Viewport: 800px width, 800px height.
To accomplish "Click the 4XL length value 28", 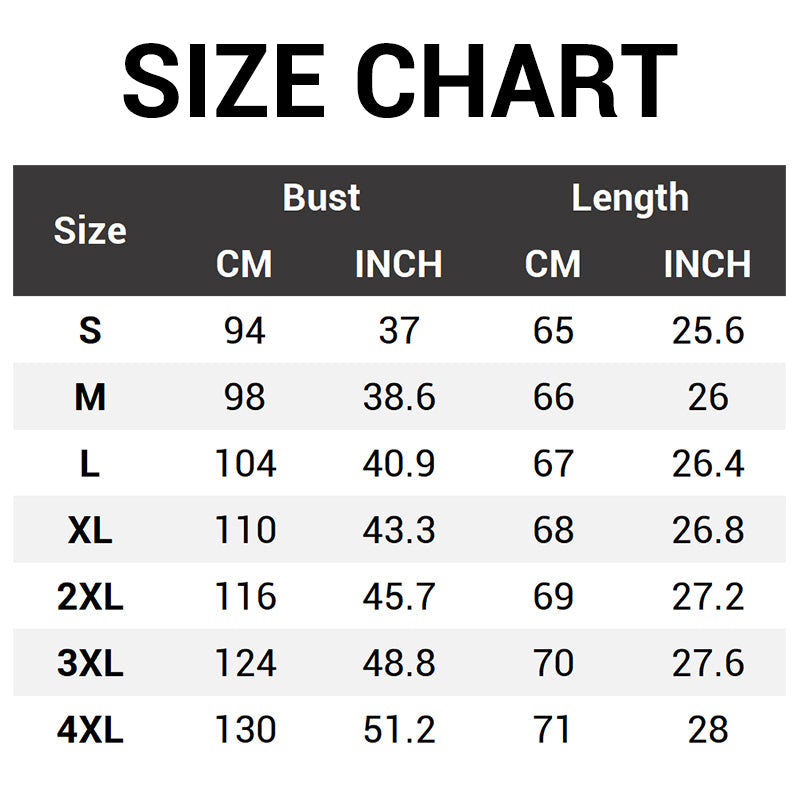I will 708,730.
